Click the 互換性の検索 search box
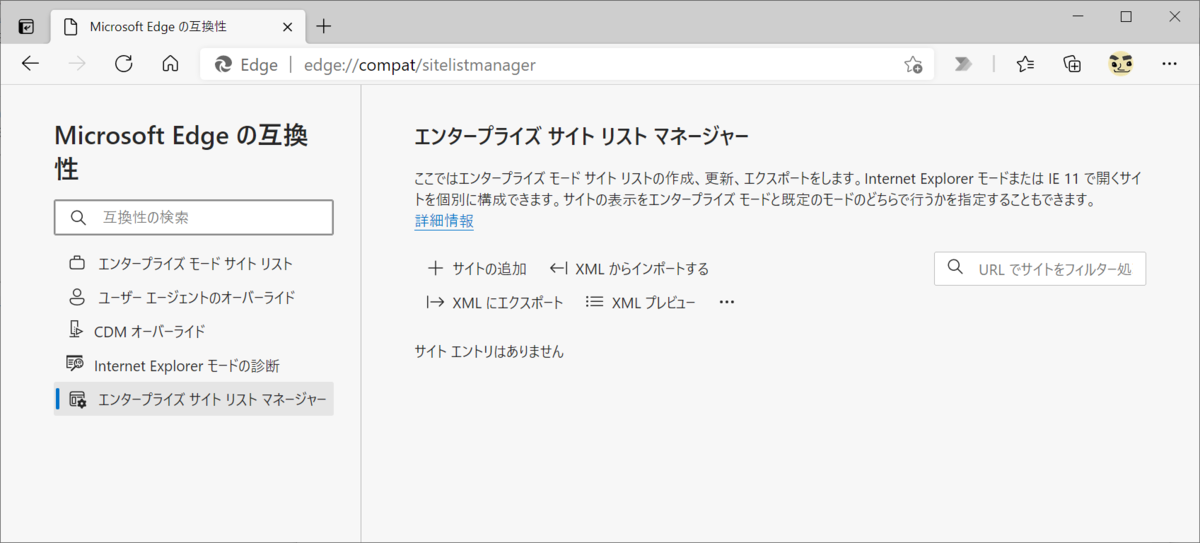 194,217
